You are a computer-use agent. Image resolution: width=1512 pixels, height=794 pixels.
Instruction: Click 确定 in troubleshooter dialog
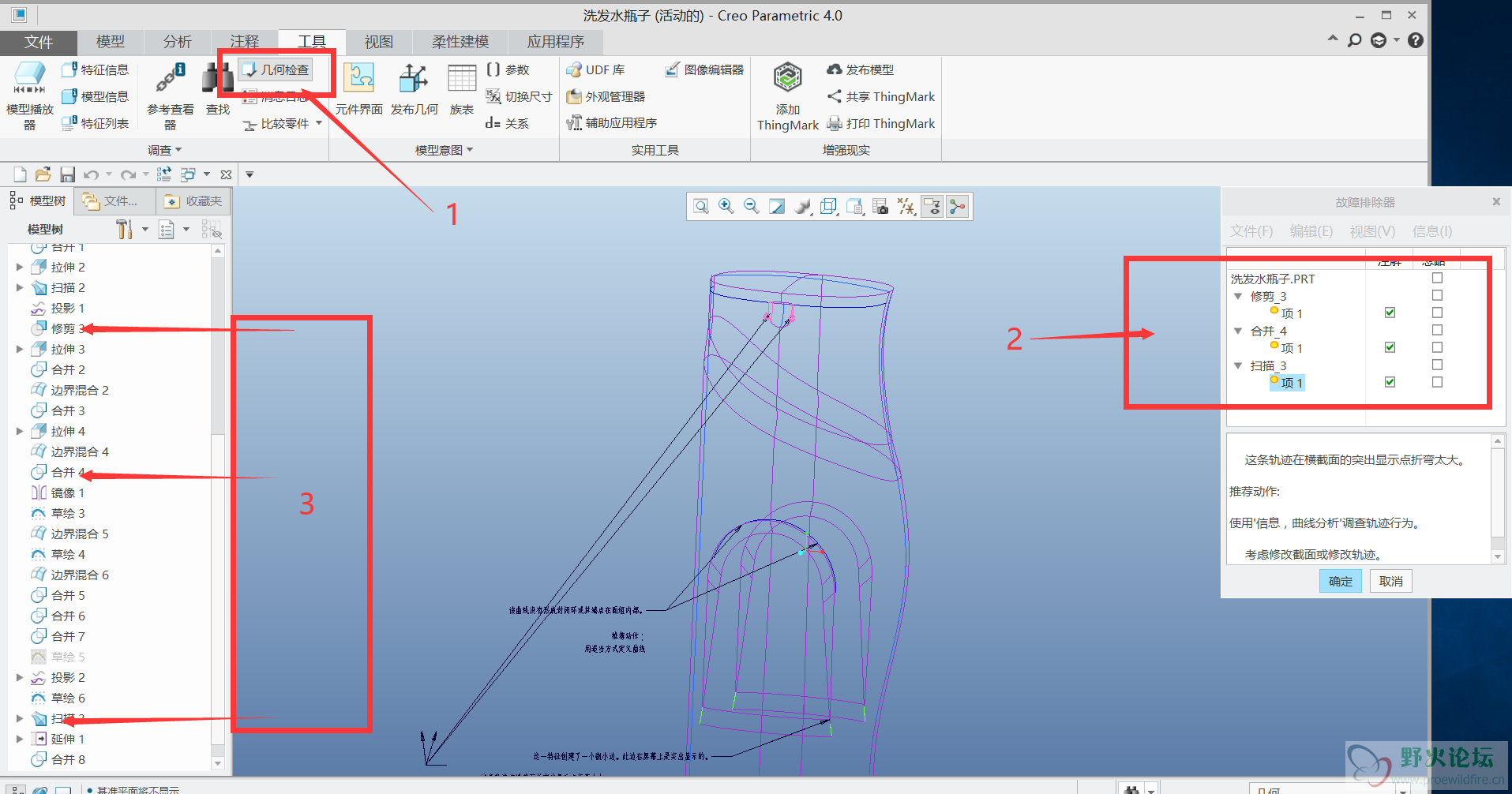click(x=1340, y=582)
